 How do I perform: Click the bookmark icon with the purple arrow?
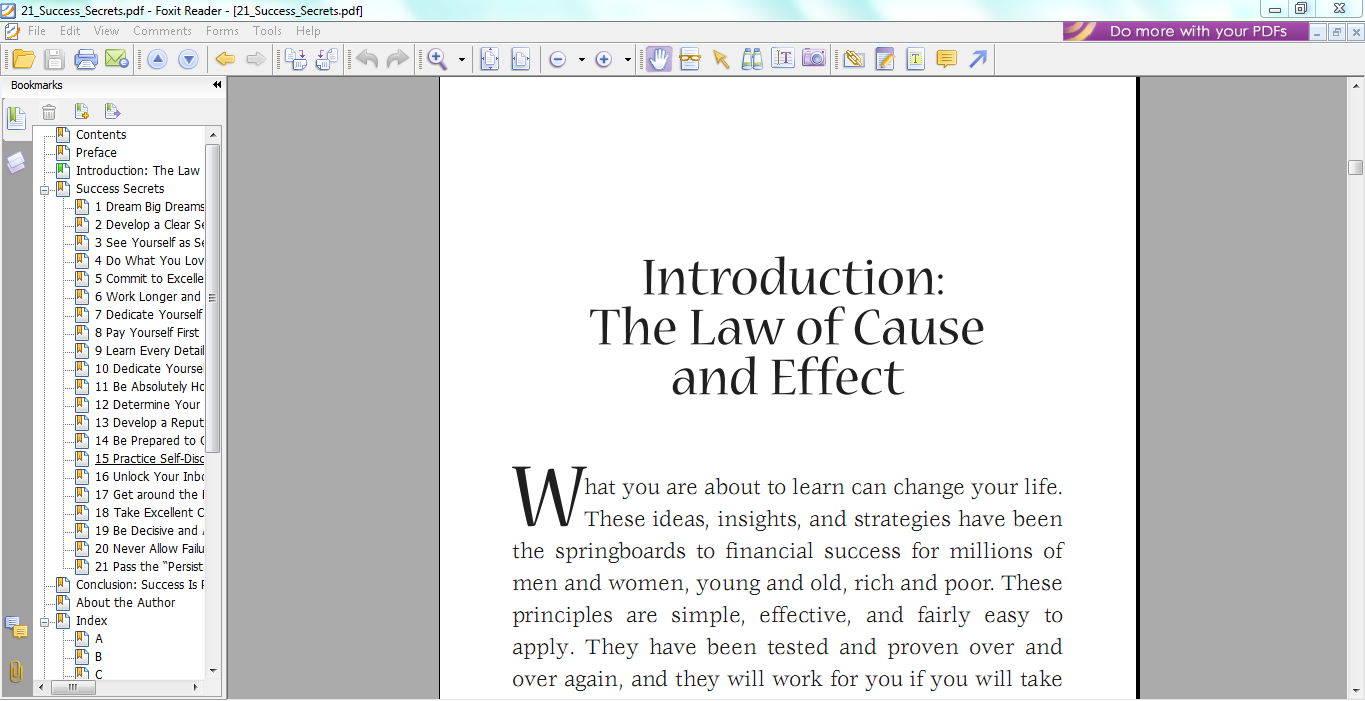[x=112, y=112]
